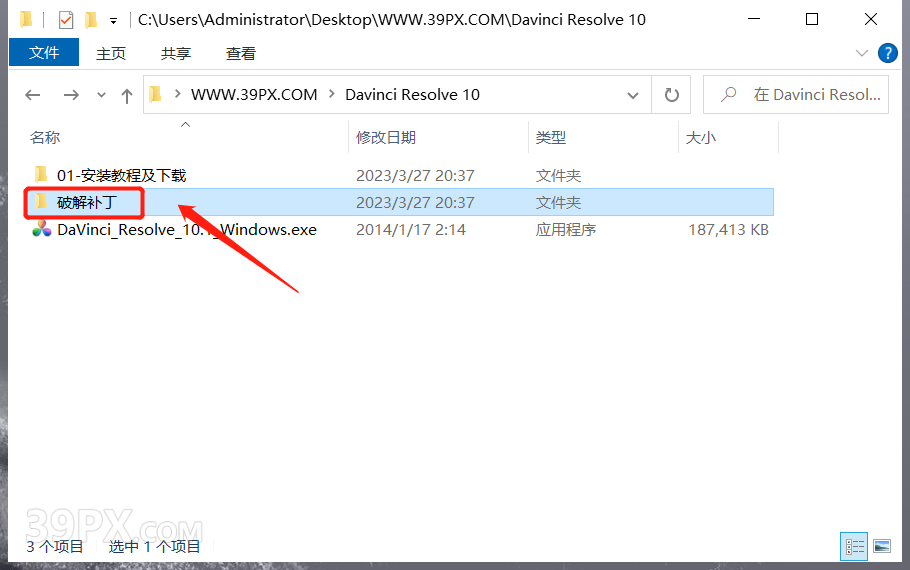Go up one folder level
Screen dimensions: 910x570
(x=126, y=95)
